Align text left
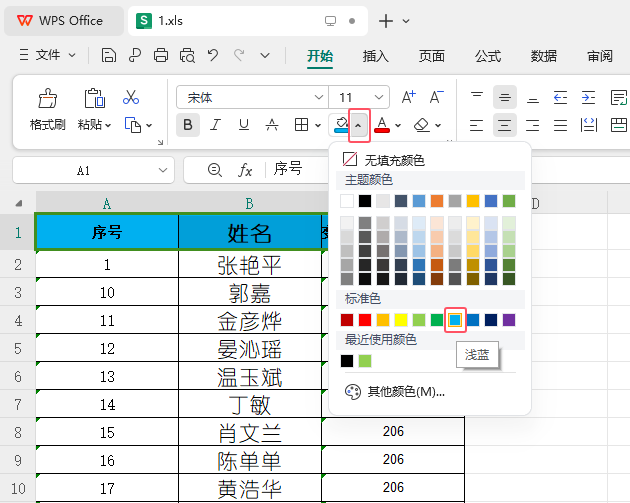The image size is (630, 503). [x=477, y=125]
